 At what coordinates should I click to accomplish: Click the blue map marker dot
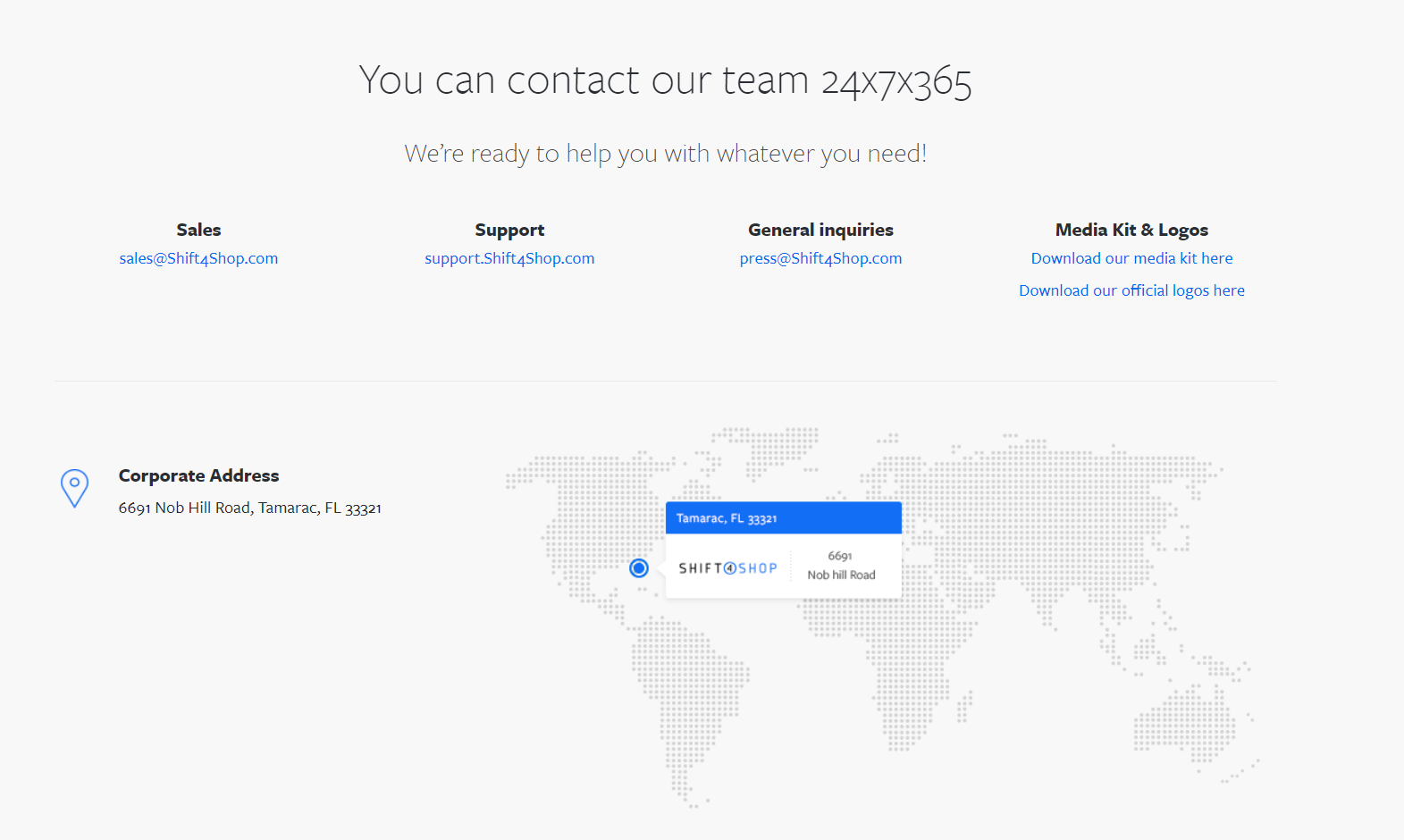click(x=639, y=567)
